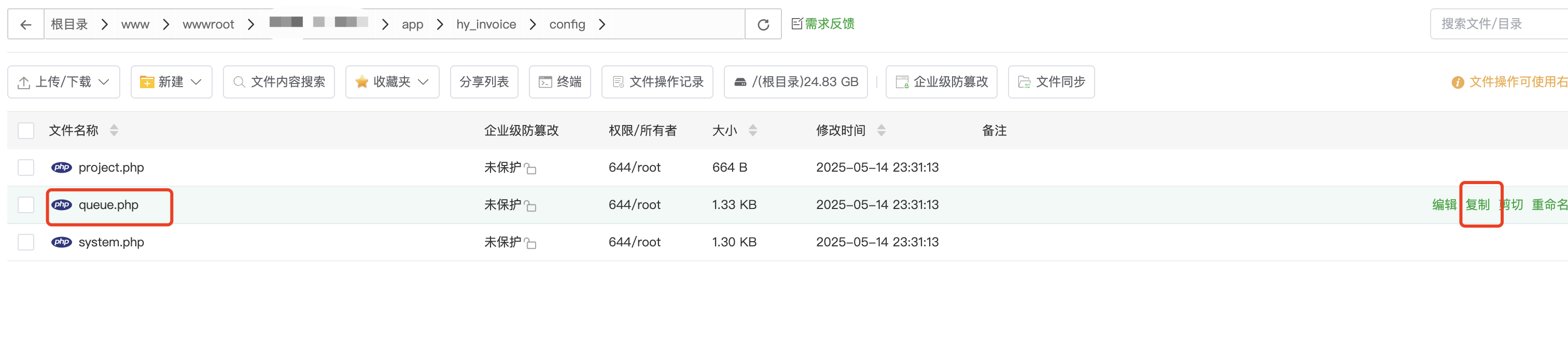This screenshot has height=362, width=1568.
Task: Click the back arrow navigation icon
Action: pyautogui.click(x=25, y=24)
